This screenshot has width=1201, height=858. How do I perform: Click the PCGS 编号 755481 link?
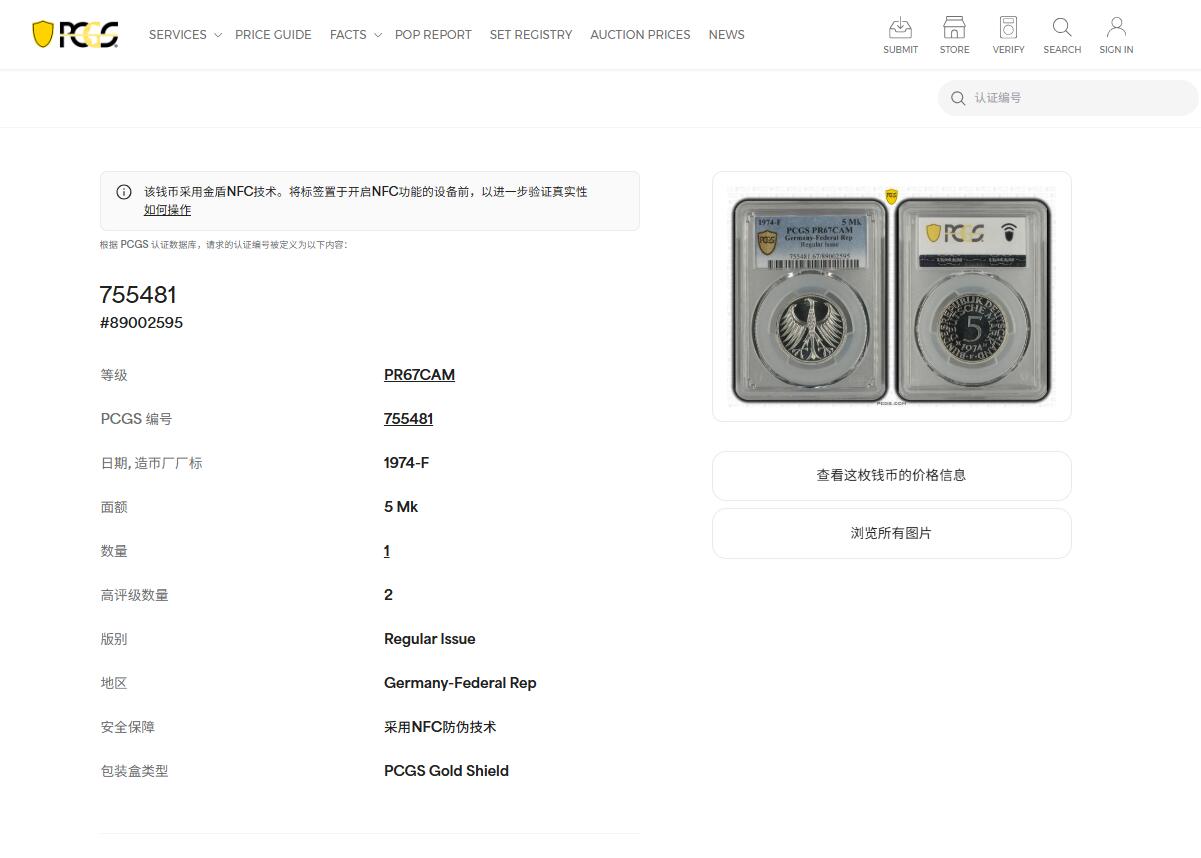point(408,418)
